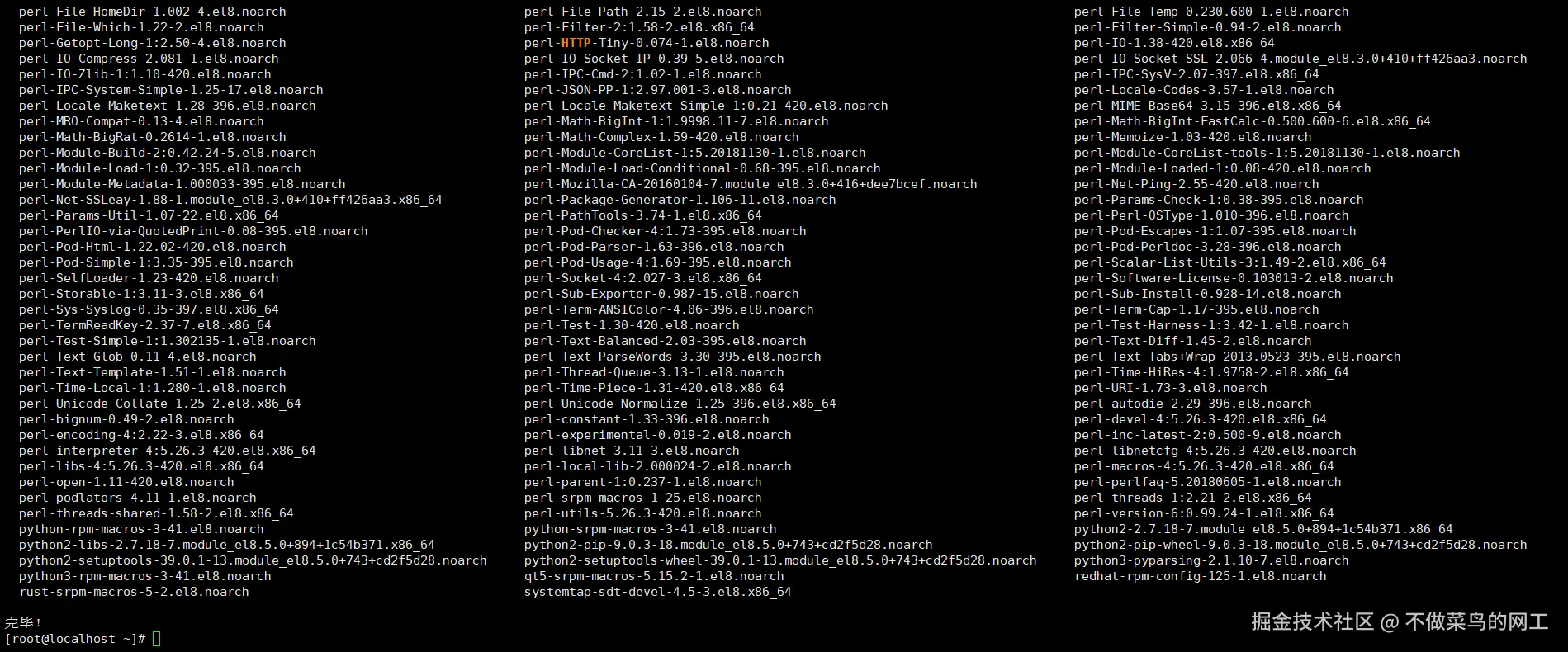
Task: Click python2-libs-2.7.18-7 module package line
Action: 227,545
